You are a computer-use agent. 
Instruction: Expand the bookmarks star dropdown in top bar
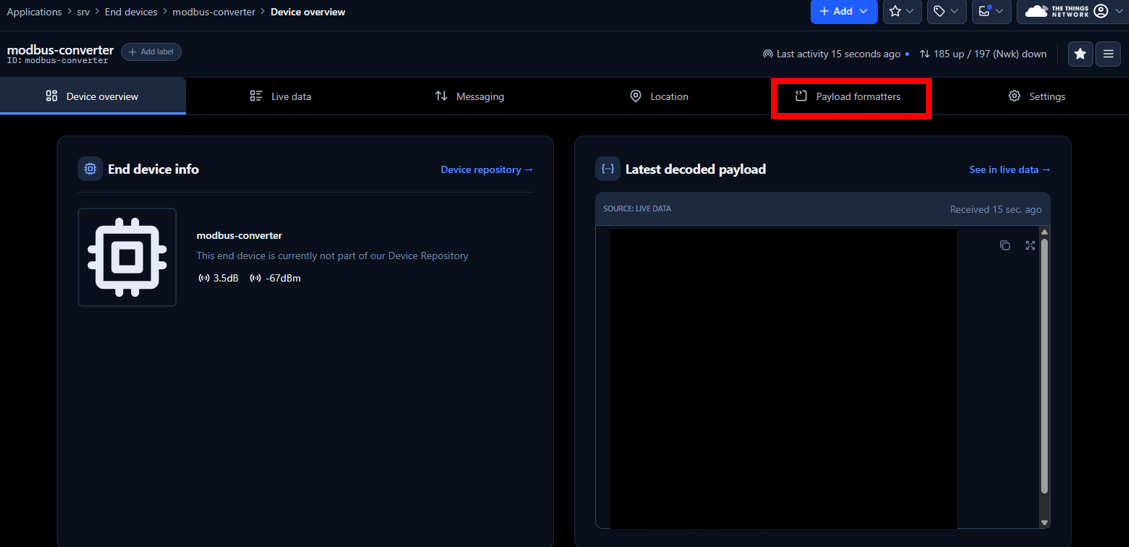point(902,12)
